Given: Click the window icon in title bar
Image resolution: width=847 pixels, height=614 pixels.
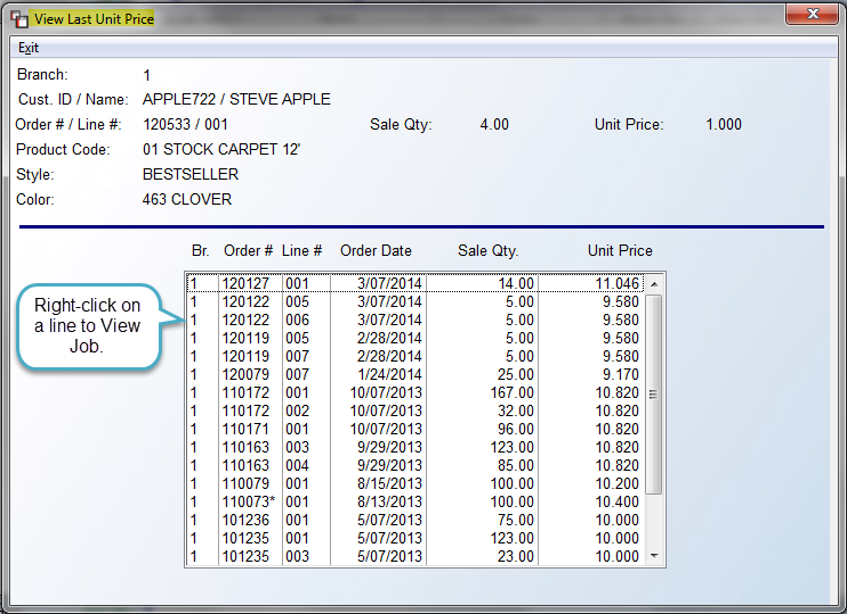Looking at the screenshot, I should [19, 19].
